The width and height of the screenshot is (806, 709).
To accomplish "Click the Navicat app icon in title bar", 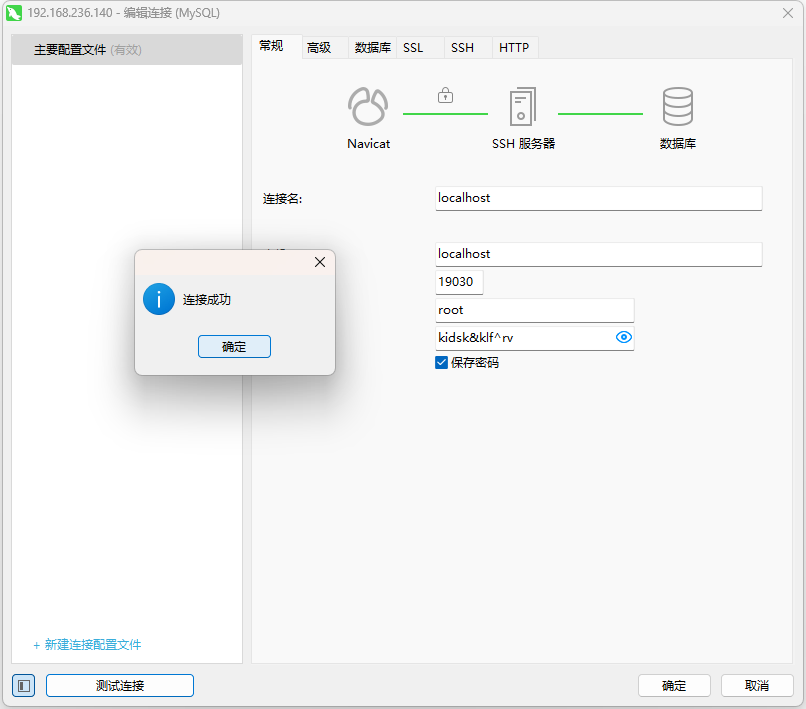I will [14, 13].
